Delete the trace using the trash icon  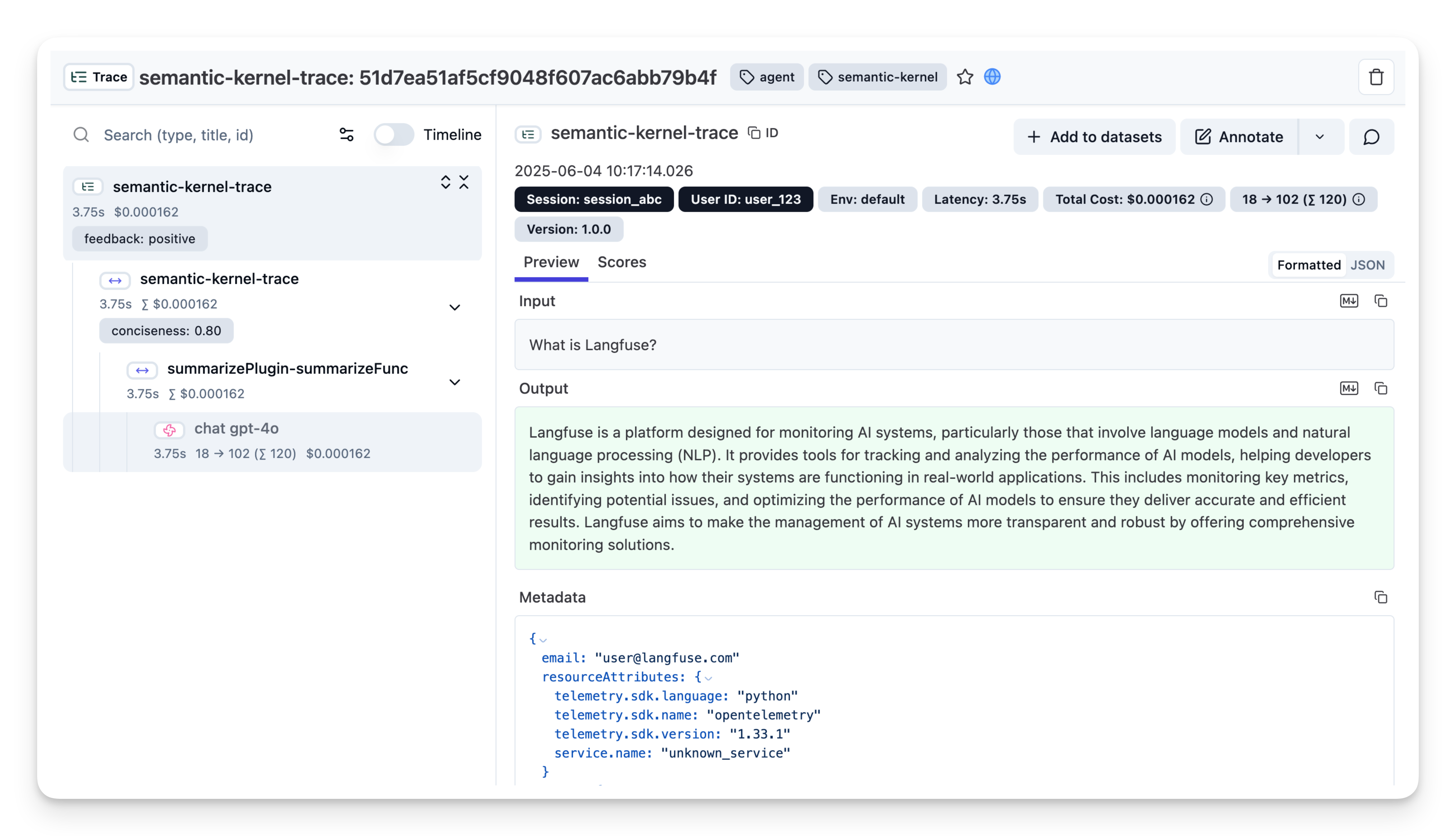(x=1376, y=77)
